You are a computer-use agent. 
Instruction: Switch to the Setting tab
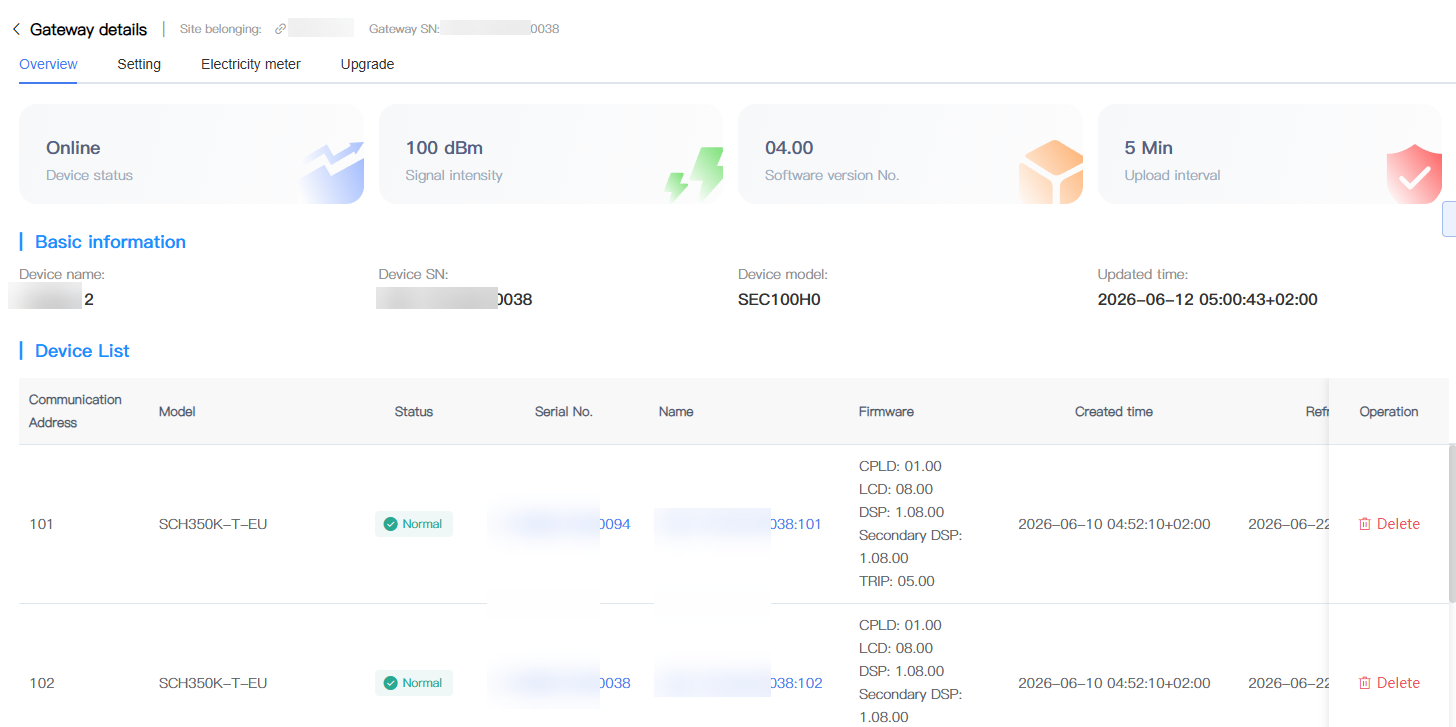click(x=139, y=64)
